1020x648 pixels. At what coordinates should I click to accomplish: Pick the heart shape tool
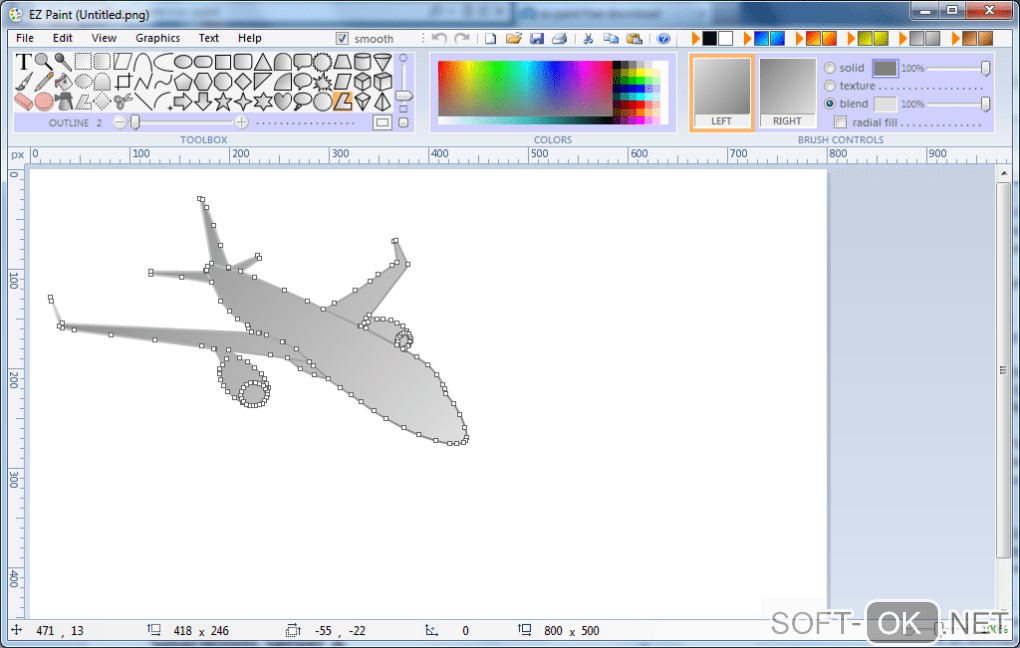282,101
